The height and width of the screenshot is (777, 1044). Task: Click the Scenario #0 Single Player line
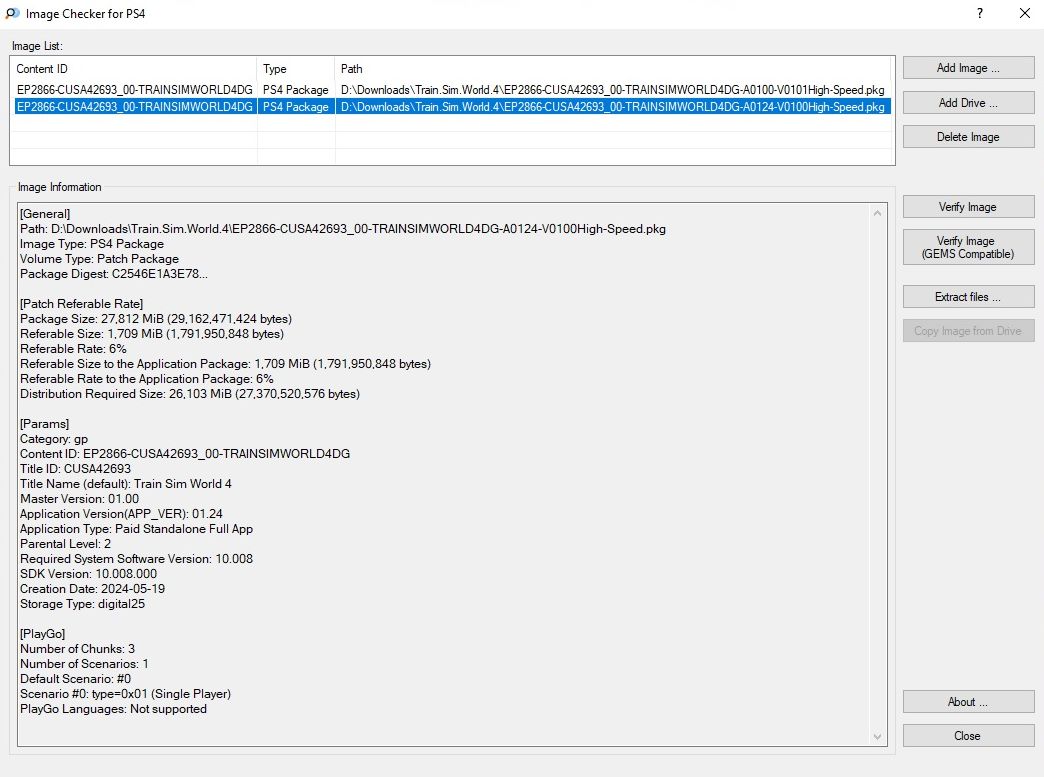[125, 694]
